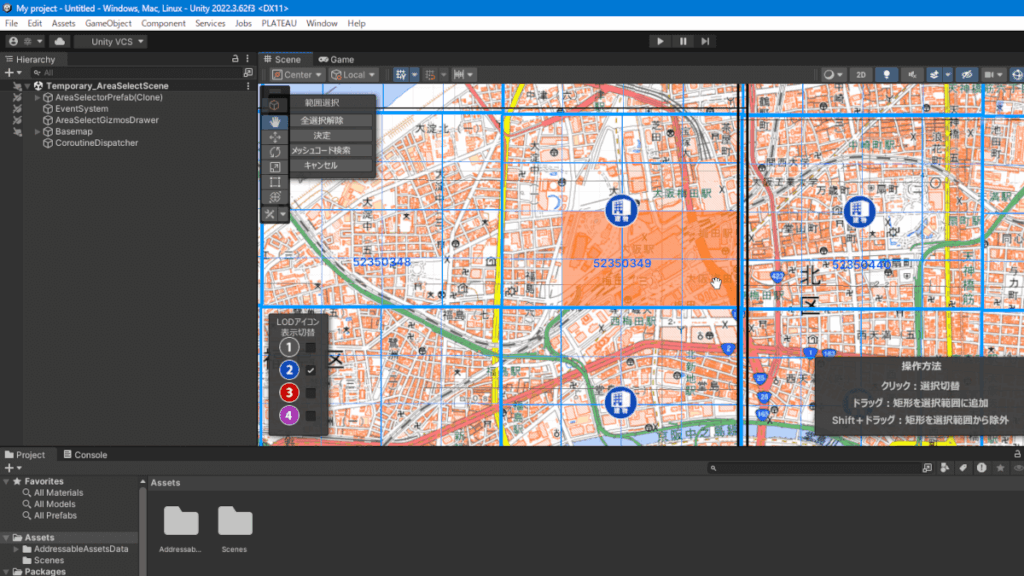Enable LOD 4 icon display checkbox
The height and width of the screenshot is (576, 1024).
pyautogui.click(x=311, y=415)
